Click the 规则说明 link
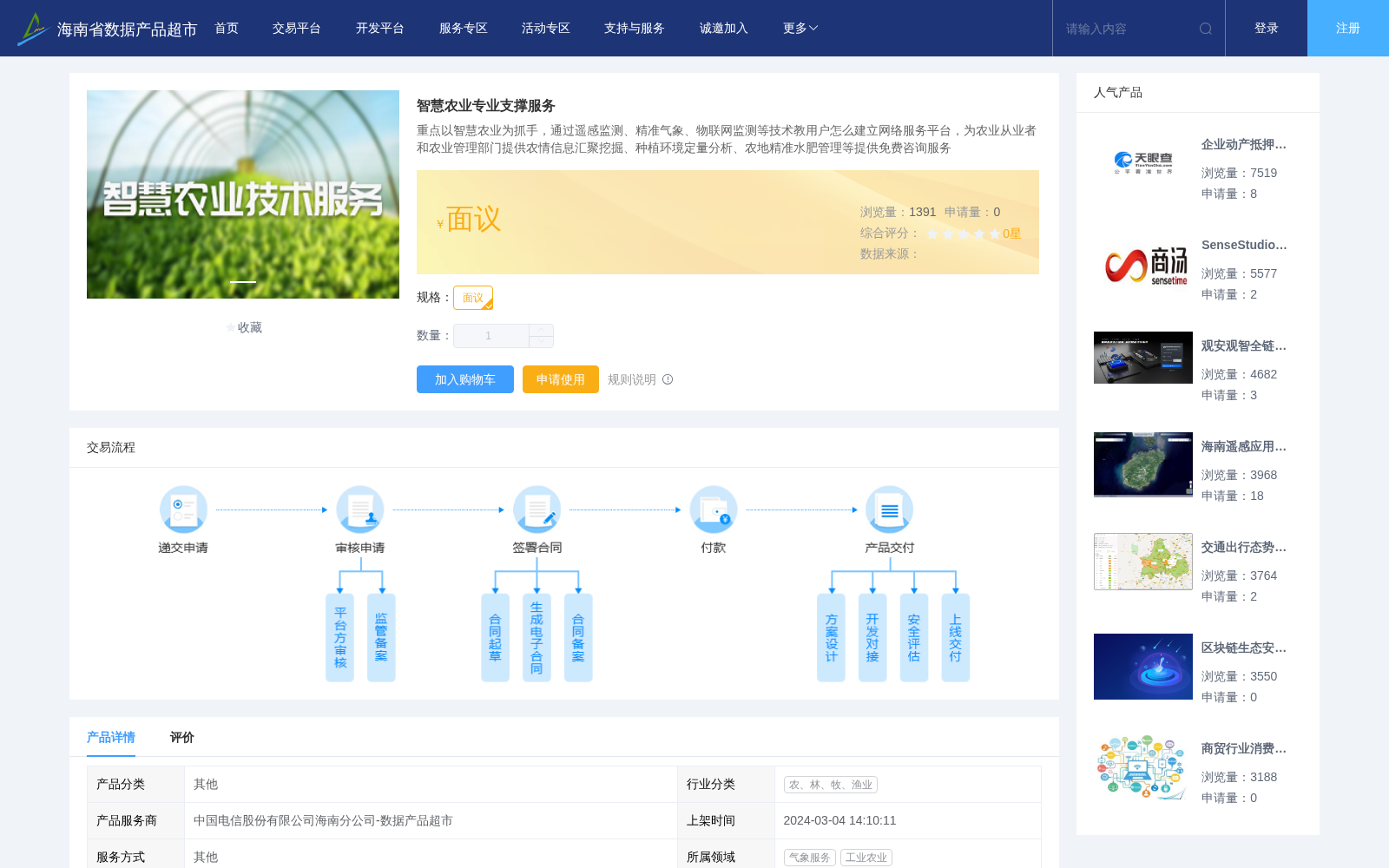The image size is (1389, 868). click(x=632, y=379)
